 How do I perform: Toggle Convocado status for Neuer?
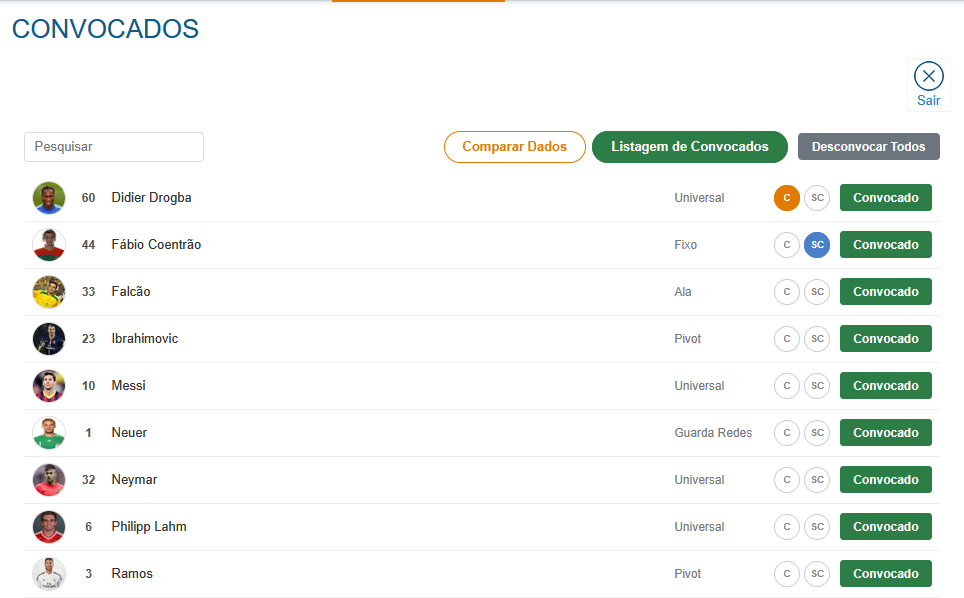[886, 433]
